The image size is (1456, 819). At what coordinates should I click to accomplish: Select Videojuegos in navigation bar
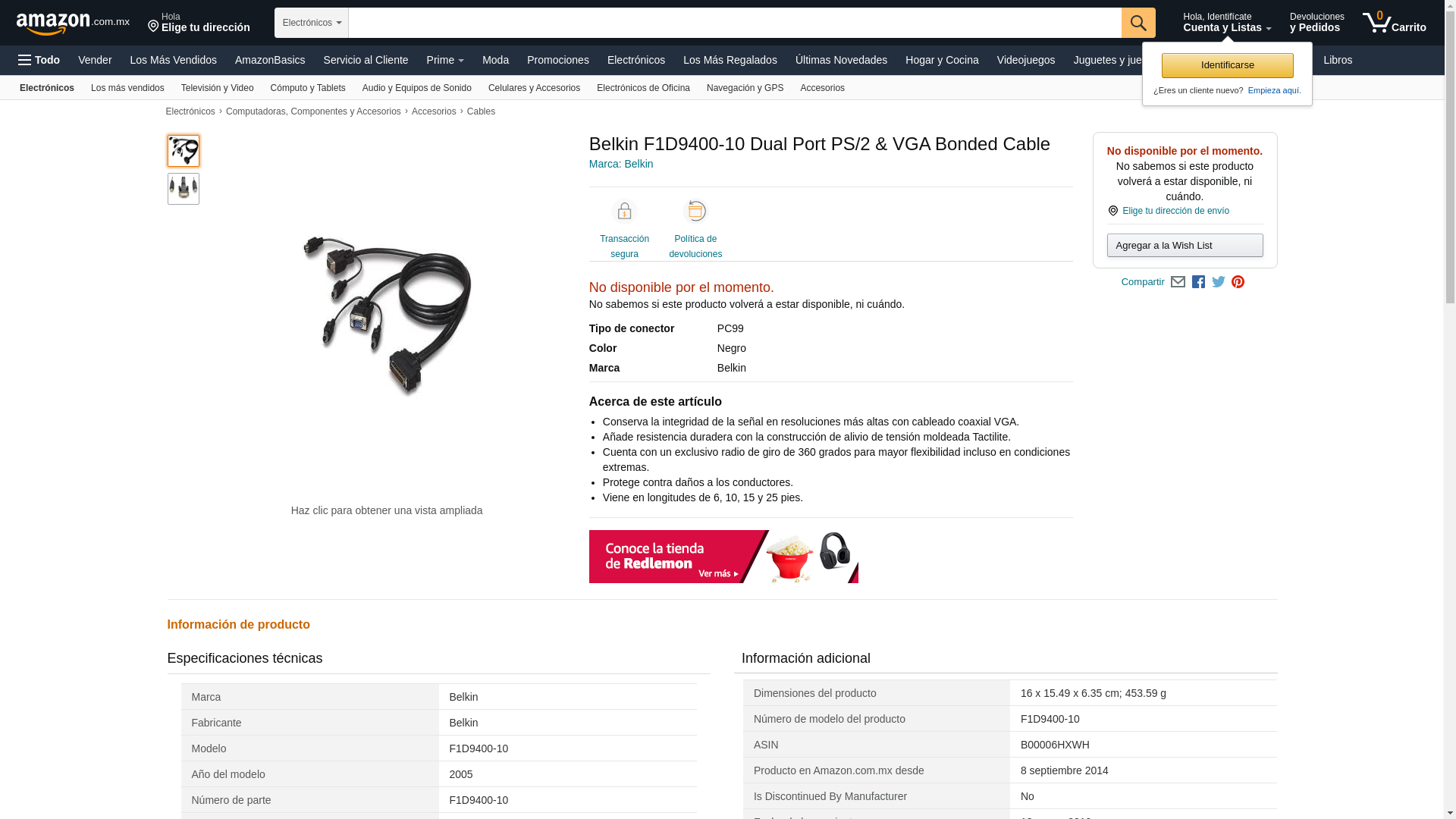[x=1025, y=60]
